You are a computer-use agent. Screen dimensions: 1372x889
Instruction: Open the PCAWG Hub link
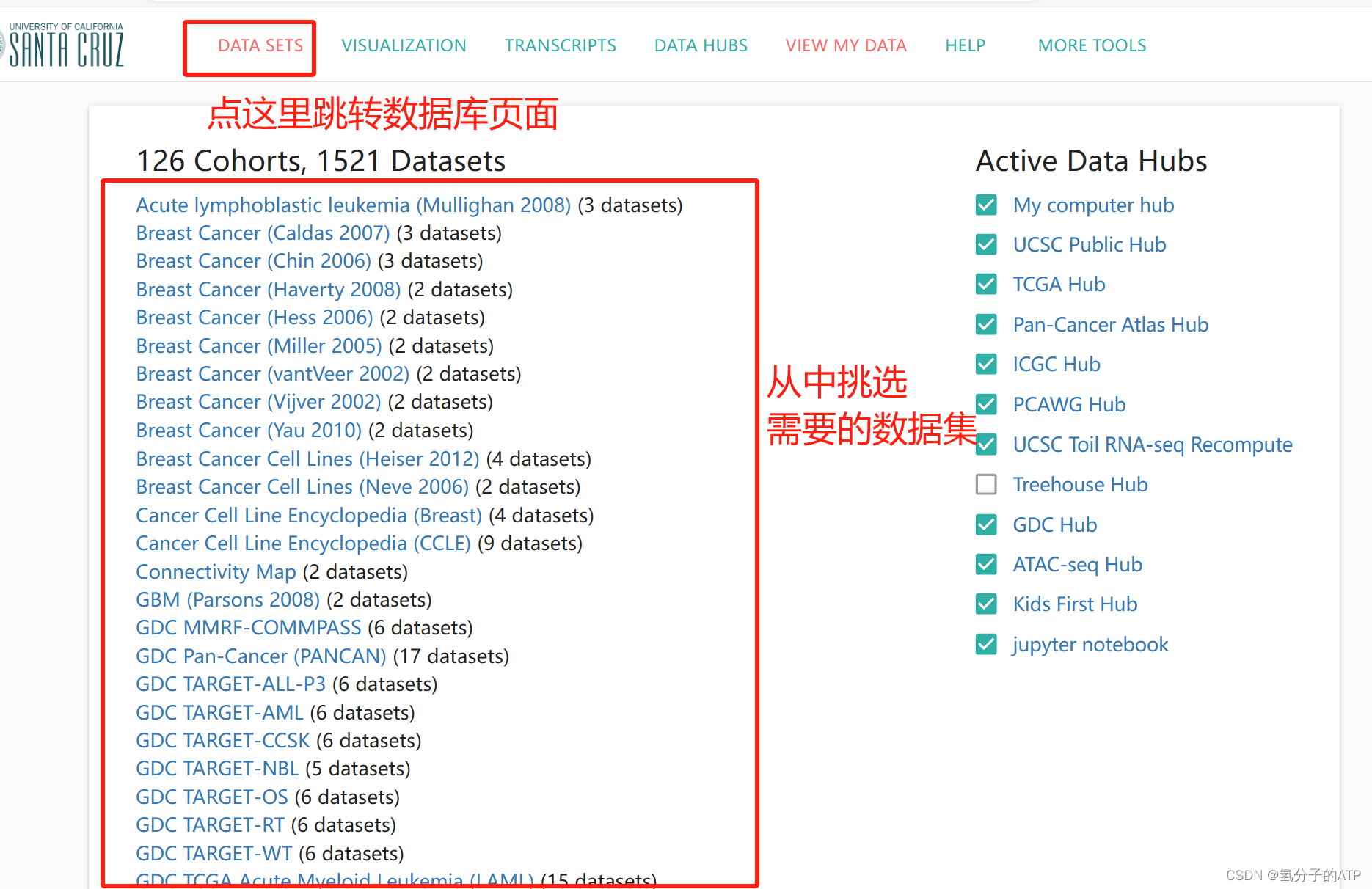point(1069,404)
